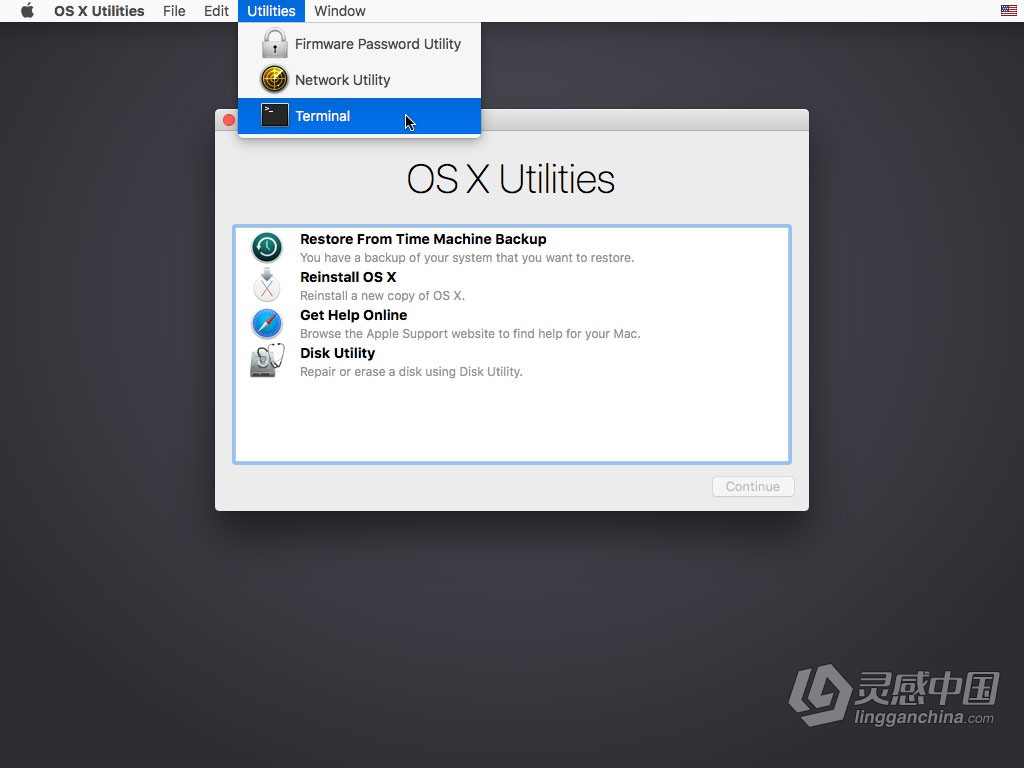Choose Firmware Password Utility from the menu
The width and height of the screenshot is (1024, 768).
(x=377, y=44)
